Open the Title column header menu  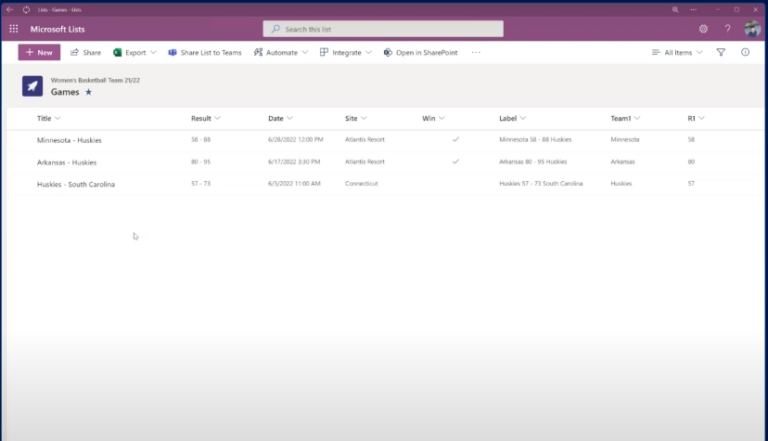click(49, 118)
